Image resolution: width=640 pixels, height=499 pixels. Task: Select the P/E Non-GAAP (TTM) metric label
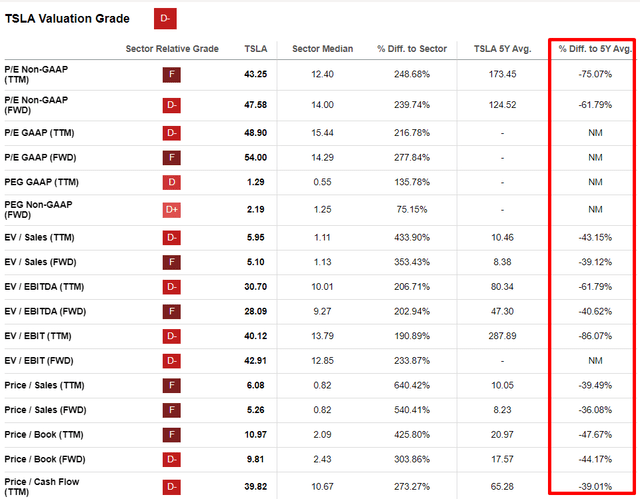[36, 74]
